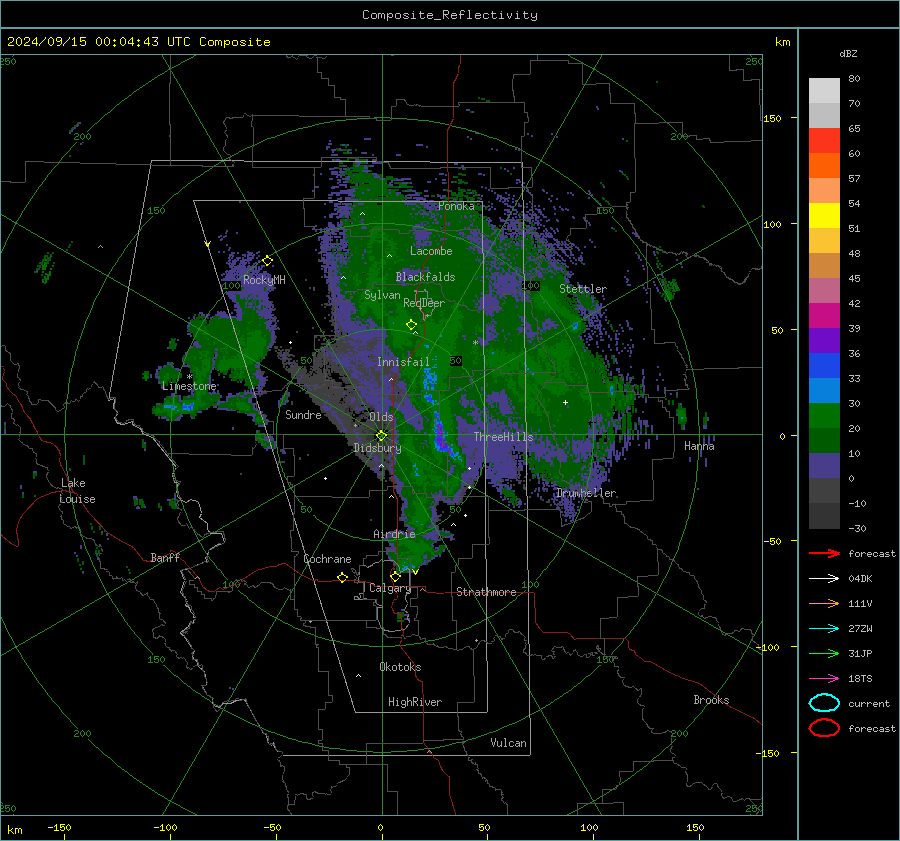Click the yellow diamond marker at Didsbury
The width and height of the screenshot is (900, 841).
click(x=382, y=436)
